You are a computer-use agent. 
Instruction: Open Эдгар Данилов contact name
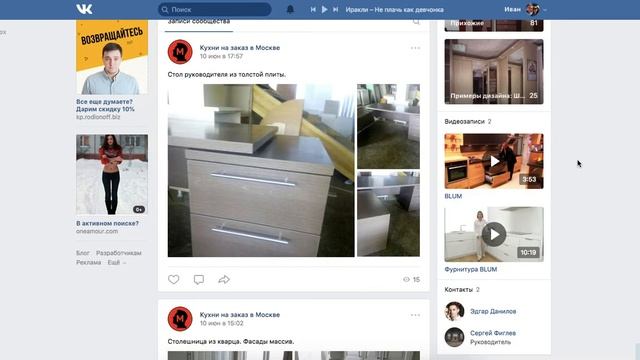493,311
